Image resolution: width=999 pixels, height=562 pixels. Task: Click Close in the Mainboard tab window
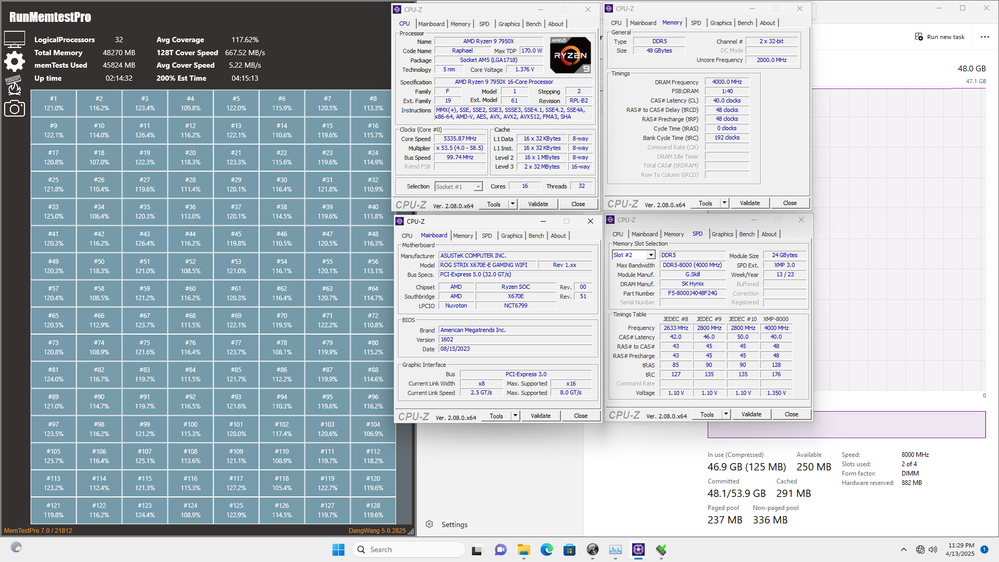pyautogui.click(x=580, y=415)
